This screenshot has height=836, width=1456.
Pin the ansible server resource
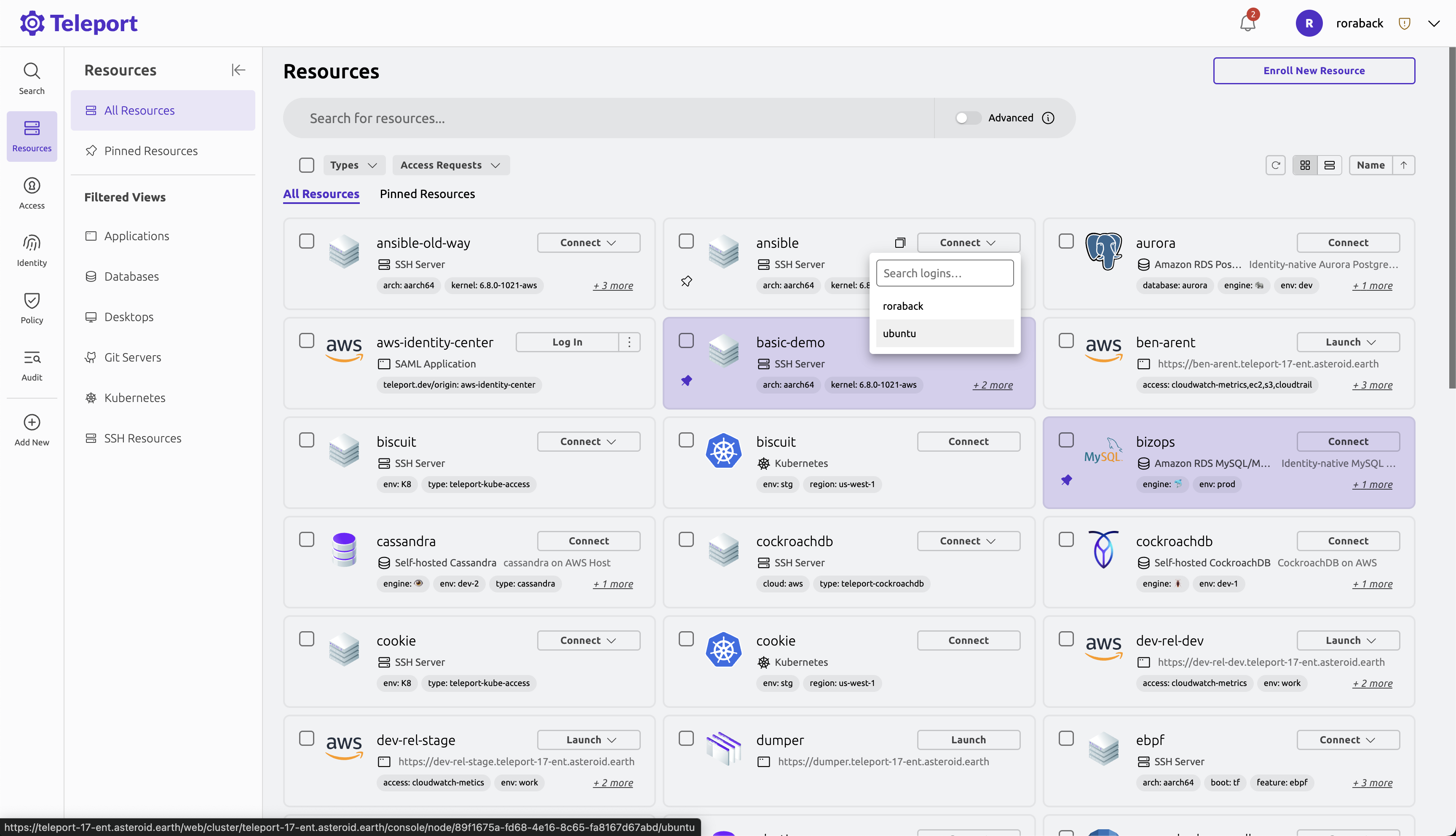(x=686, y=281)
